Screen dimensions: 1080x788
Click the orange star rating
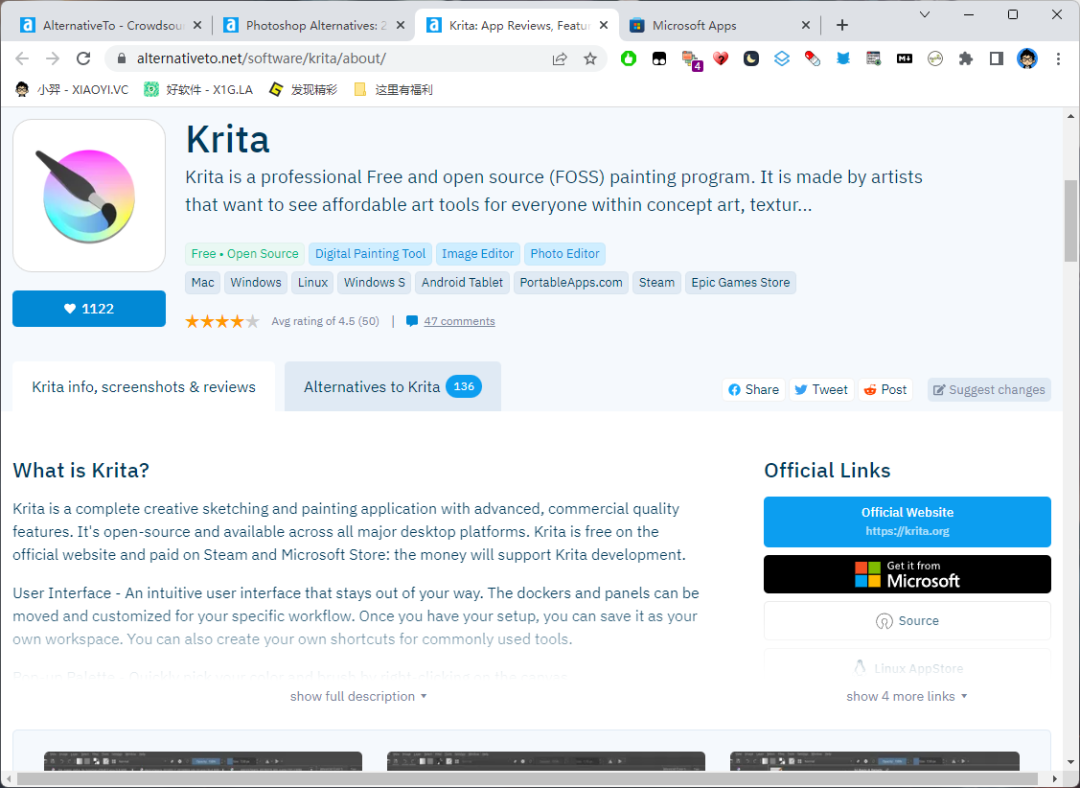pyautogui.click(x=222, y=321)
